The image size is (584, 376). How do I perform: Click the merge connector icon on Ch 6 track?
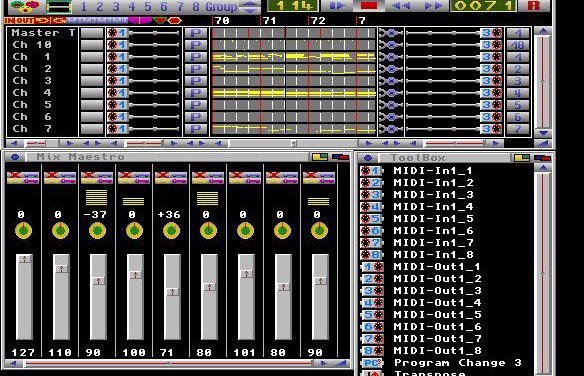(390, 117)
